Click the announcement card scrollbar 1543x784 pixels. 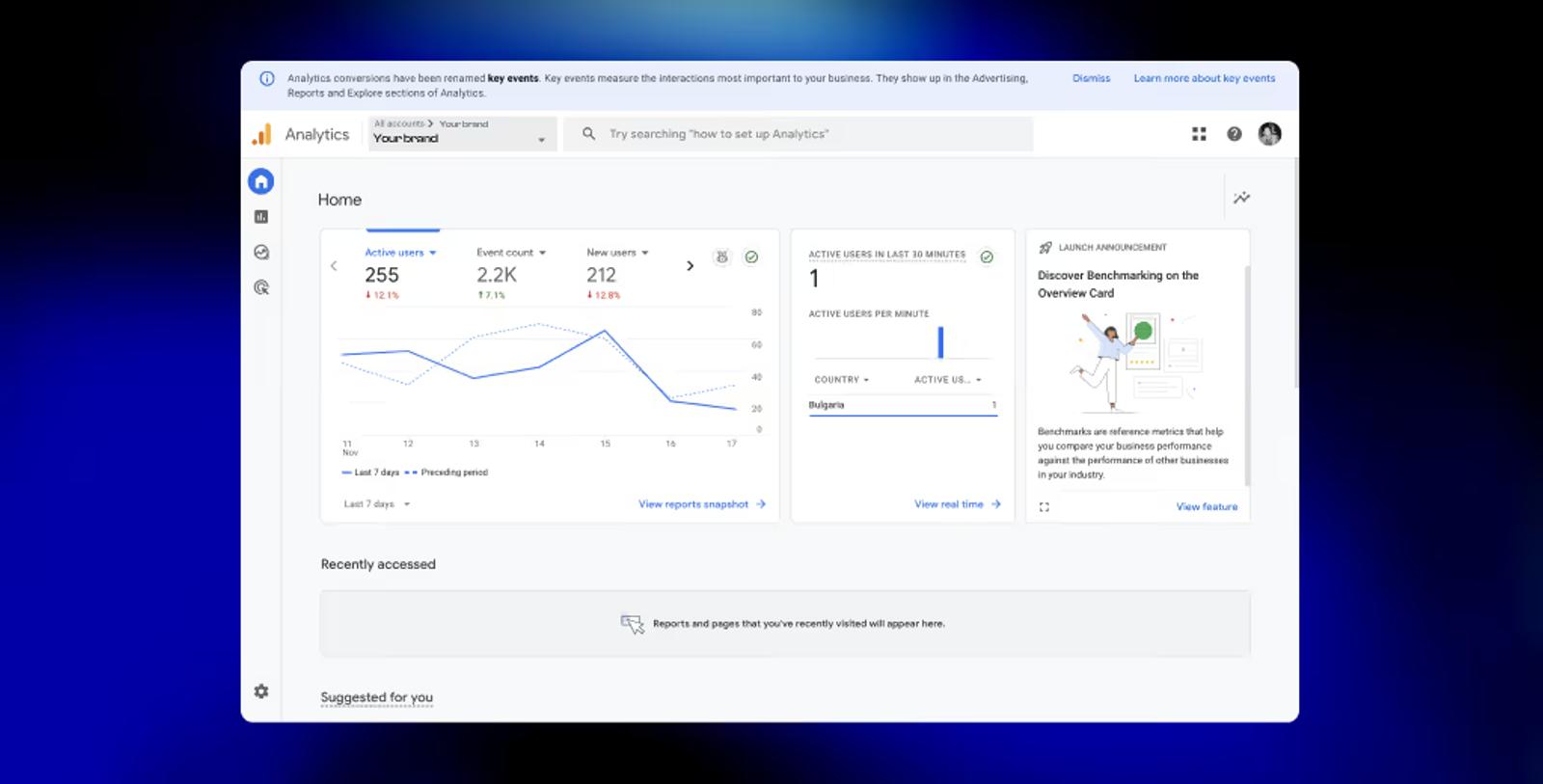coord(1247,376)
